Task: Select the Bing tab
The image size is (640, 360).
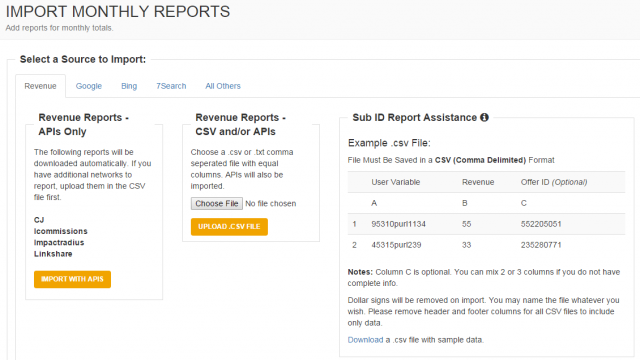Action: coord(129,86)
